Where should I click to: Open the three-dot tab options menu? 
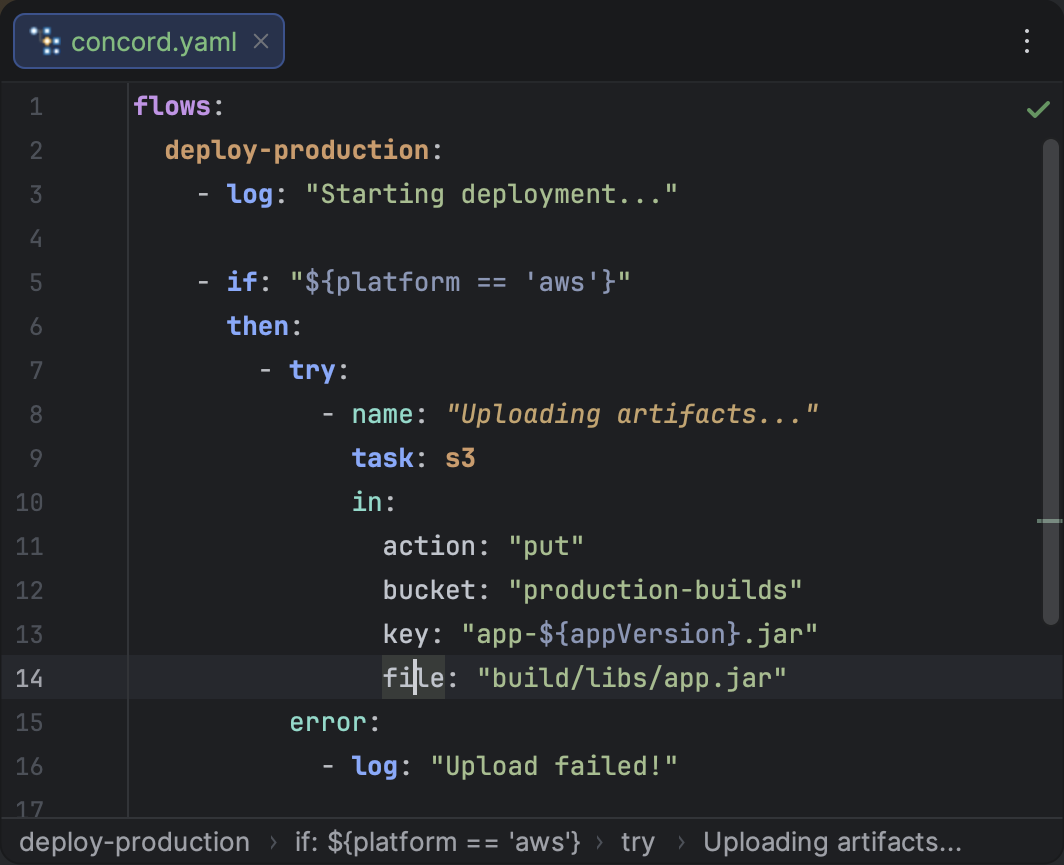tap(1027, 41)
